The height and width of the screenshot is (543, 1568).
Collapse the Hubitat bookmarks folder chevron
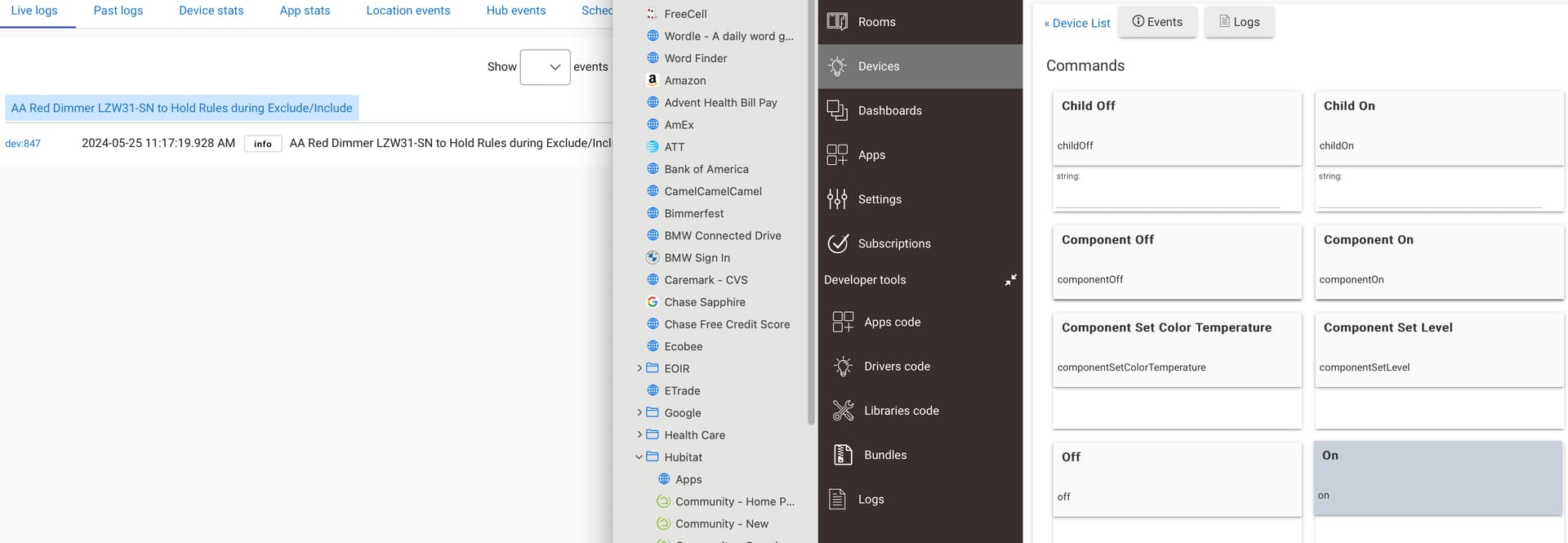point(639,457)
